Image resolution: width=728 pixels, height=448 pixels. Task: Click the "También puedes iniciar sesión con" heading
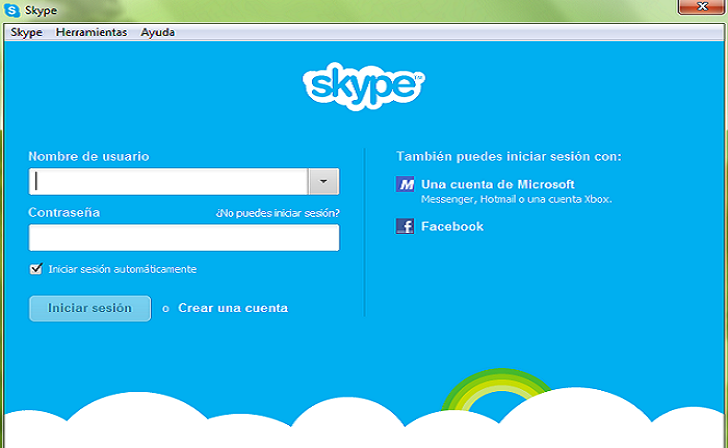pyautogui.click(x=508, y=156)
